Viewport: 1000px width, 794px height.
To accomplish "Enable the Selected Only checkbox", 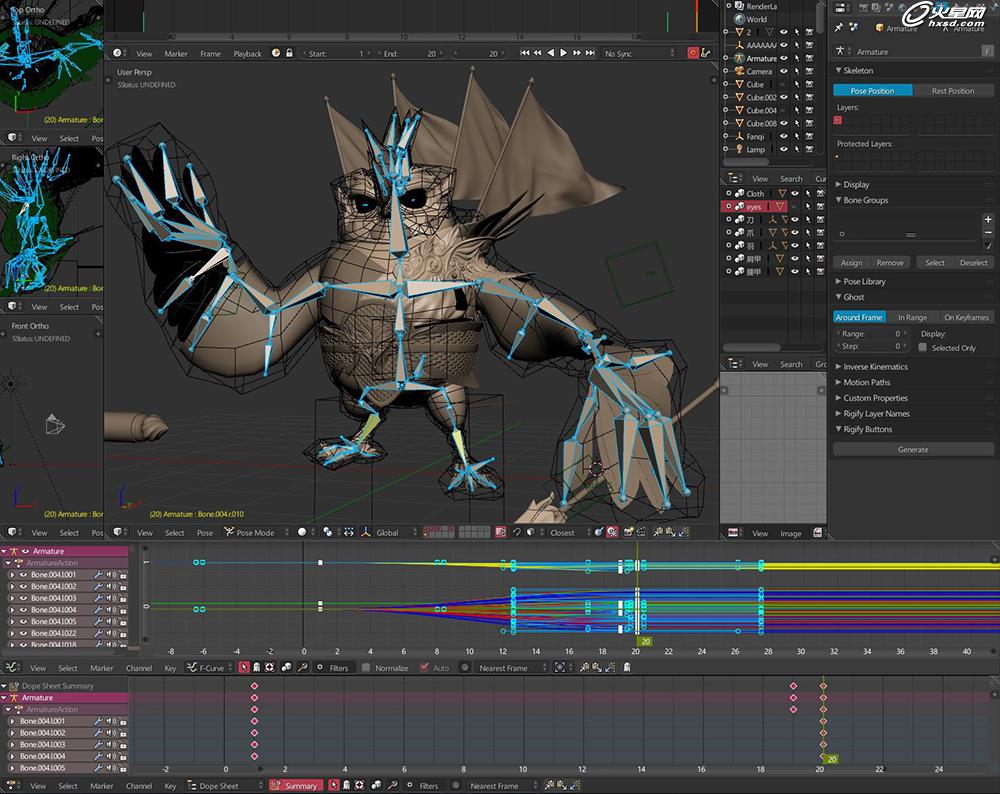I will [922, 348].
